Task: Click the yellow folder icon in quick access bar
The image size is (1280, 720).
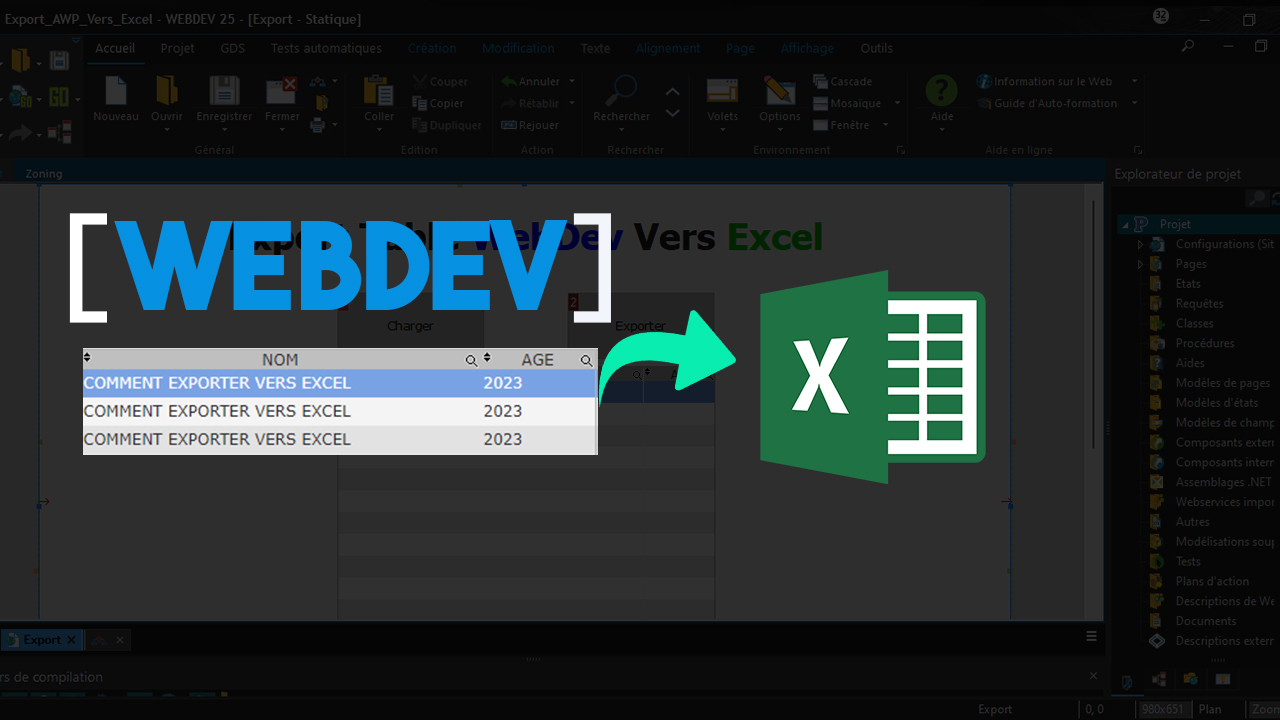Action: (x=22, y=60)
